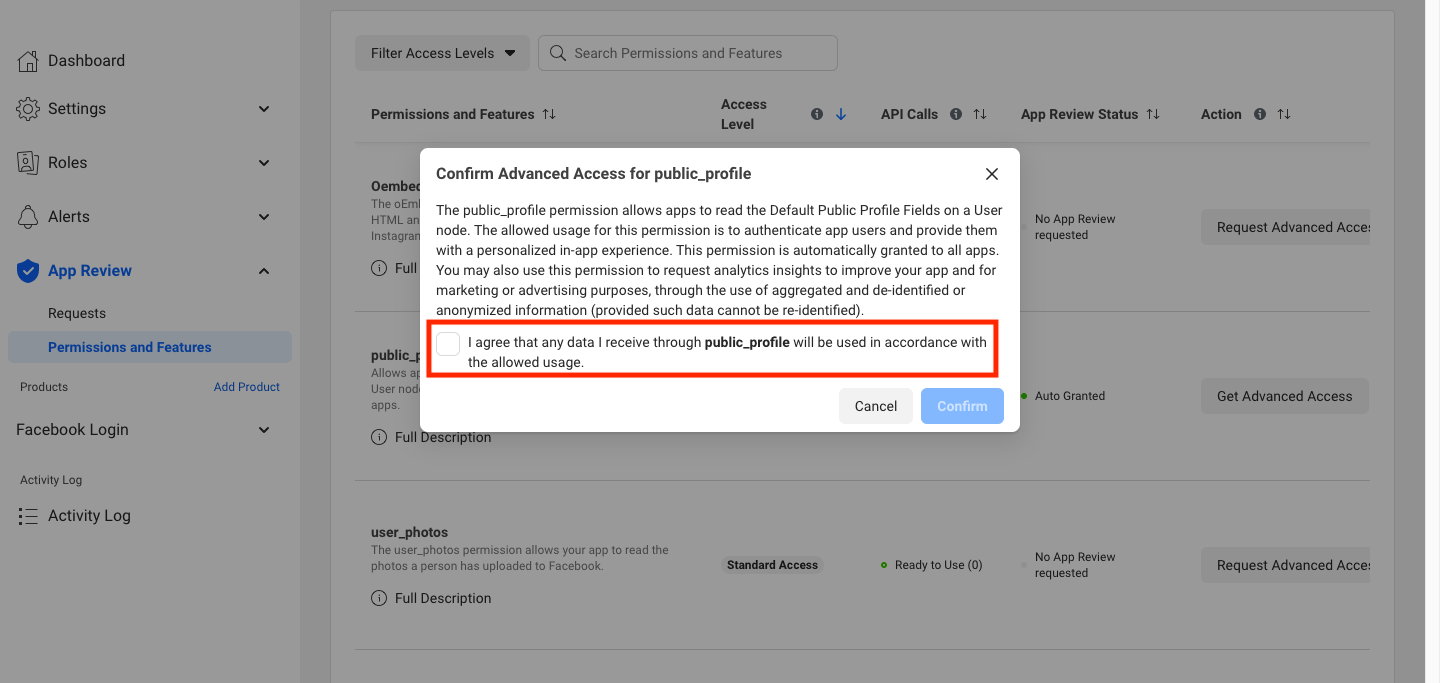Sort by API Calls column arrows

click(980, 114)
